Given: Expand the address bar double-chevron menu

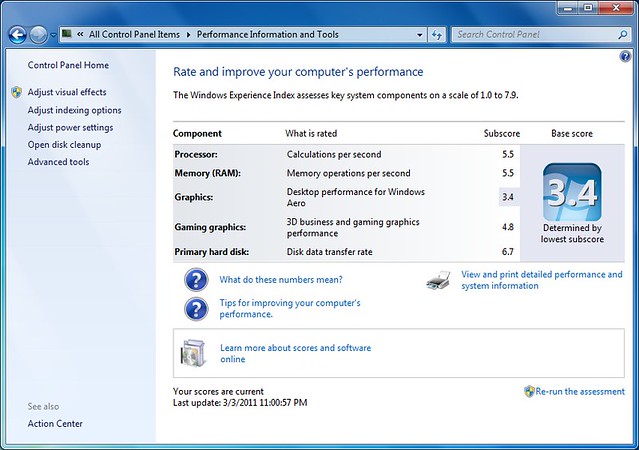Looking at the screenshot, I should 80,34.
